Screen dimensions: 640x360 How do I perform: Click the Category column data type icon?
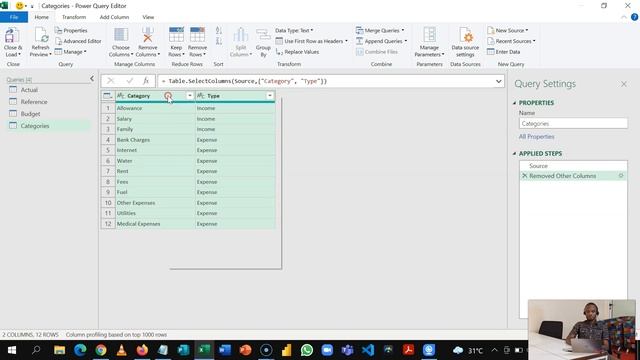[121, 96]
